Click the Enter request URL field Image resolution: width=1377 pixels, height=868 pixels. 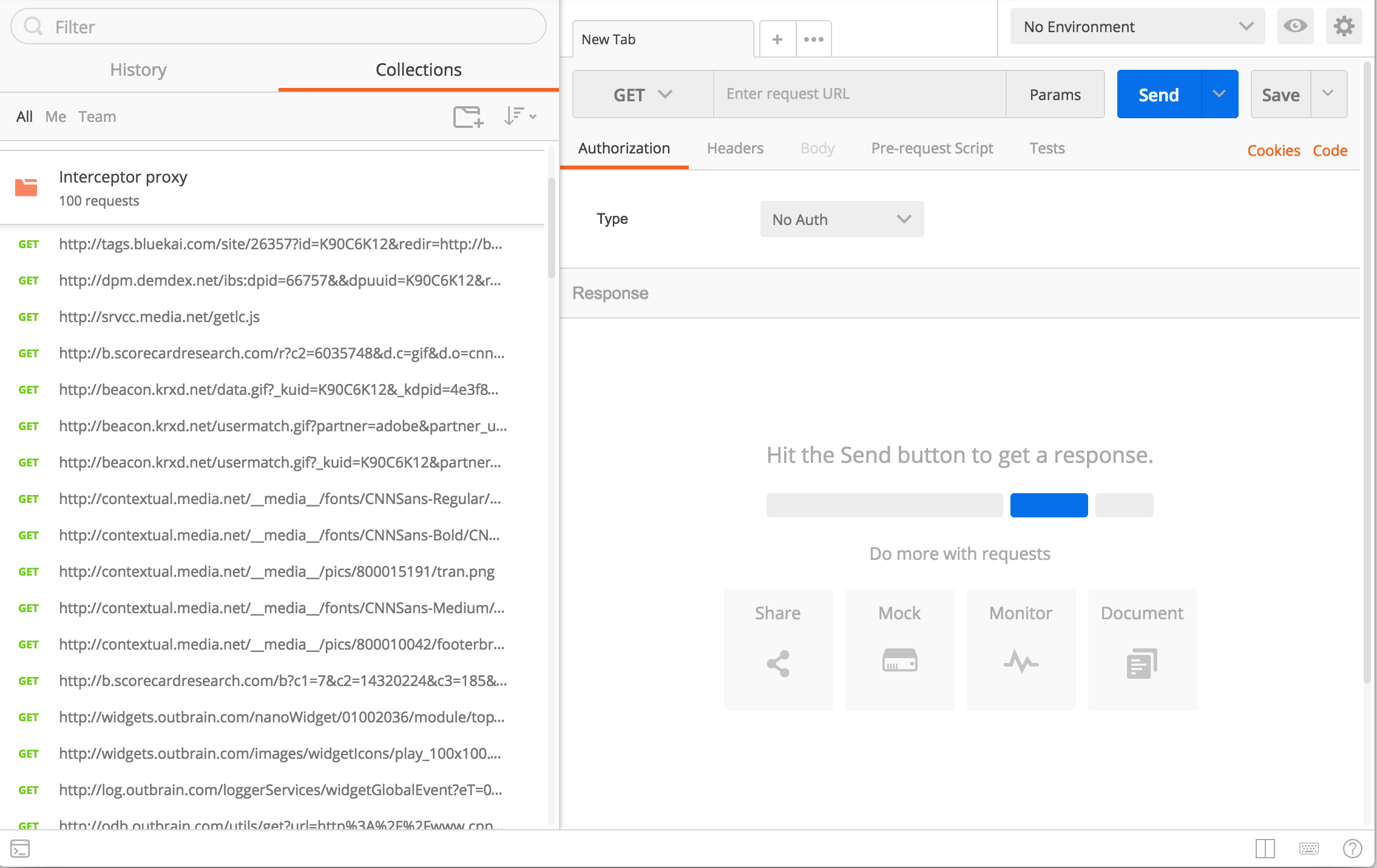(859, 94)
